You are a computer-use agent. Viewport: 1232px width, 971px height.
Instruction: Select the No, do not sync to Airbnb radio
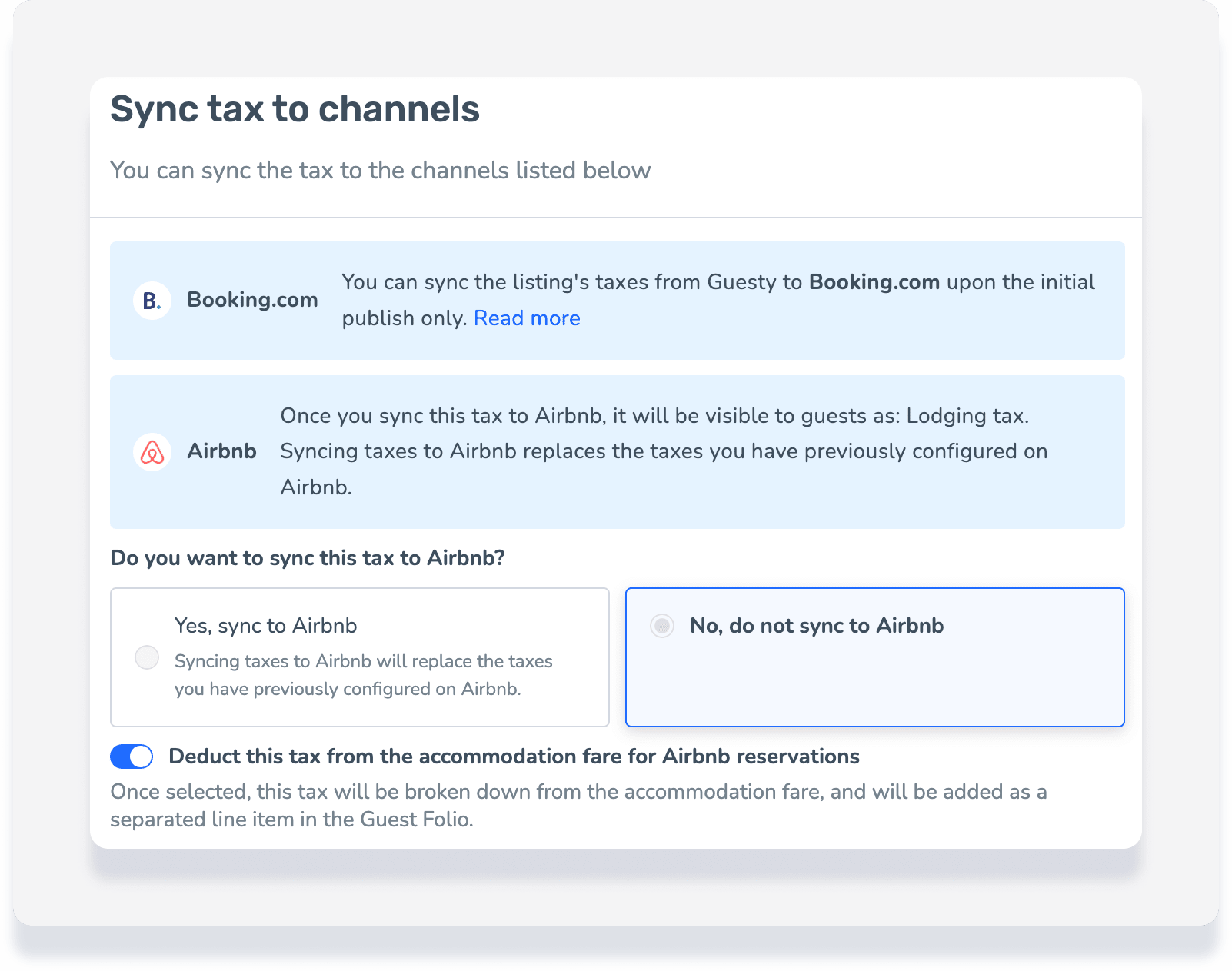coord(662,626)
